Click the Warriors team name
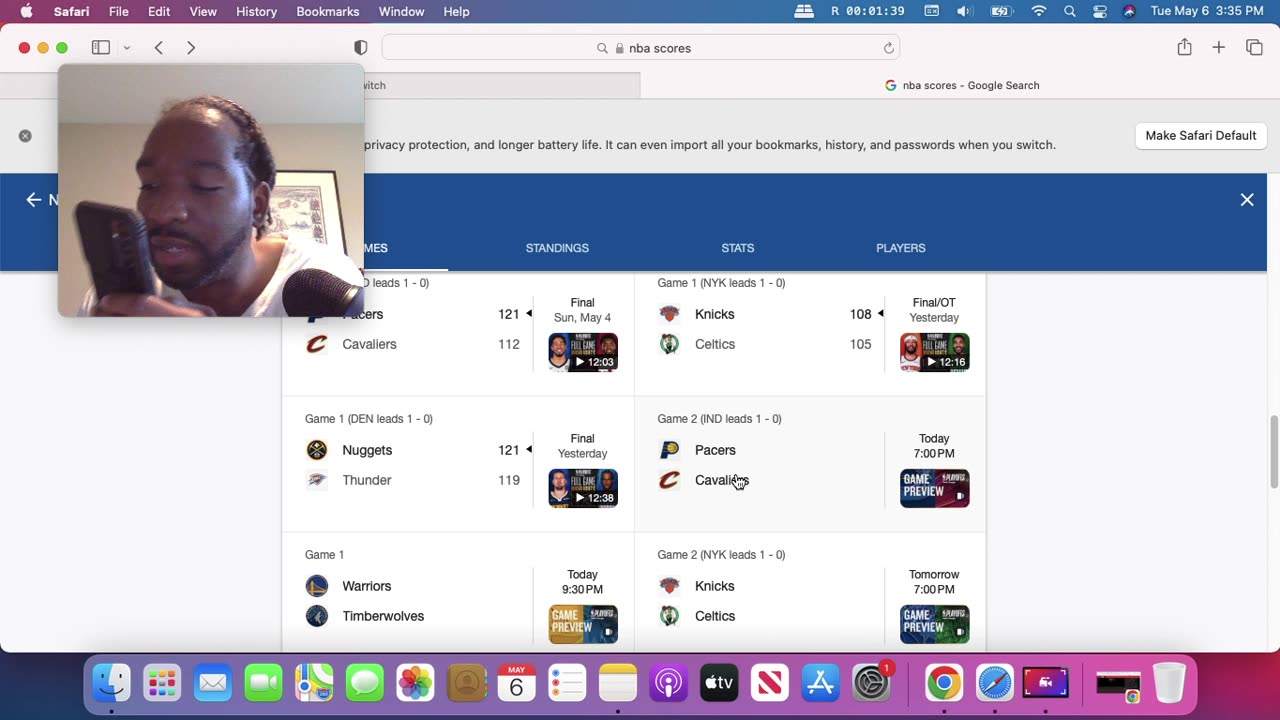Viewport: 1280px width, 720px height. coord(367,586)
